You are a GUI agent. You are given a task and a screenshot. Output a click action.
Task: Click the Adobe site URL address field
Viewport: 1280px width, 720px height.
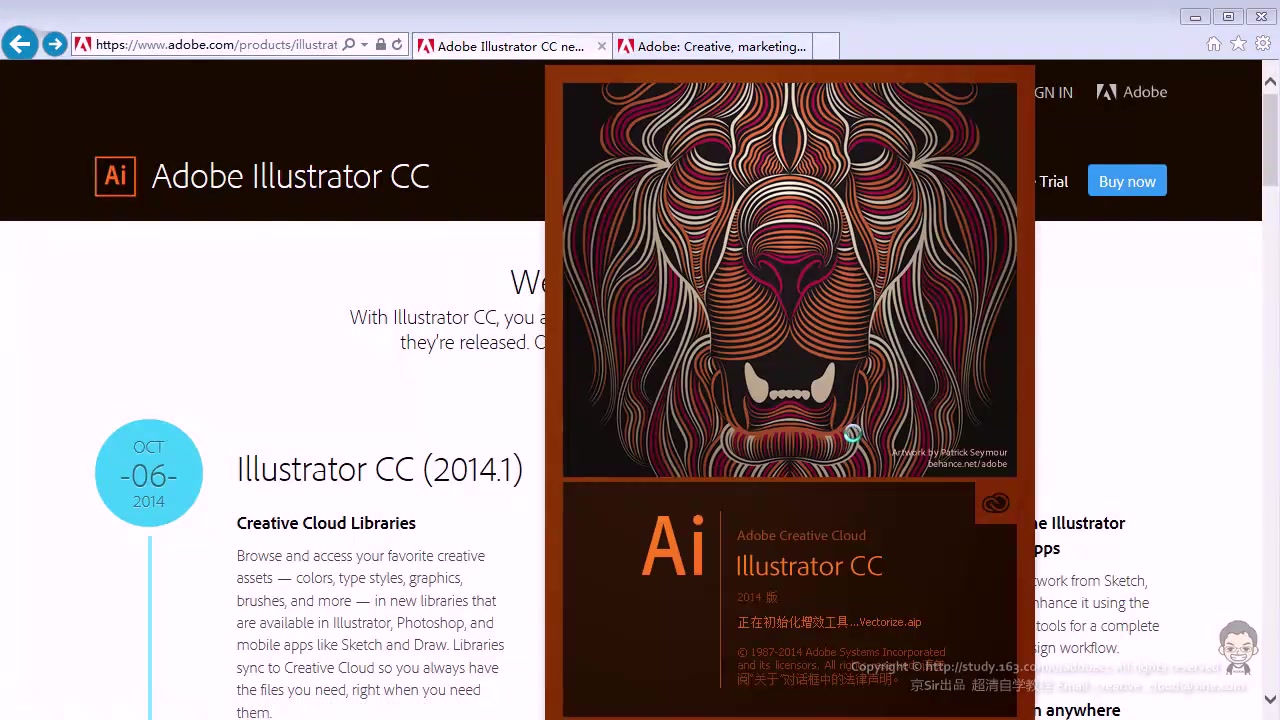pos(216,45)
